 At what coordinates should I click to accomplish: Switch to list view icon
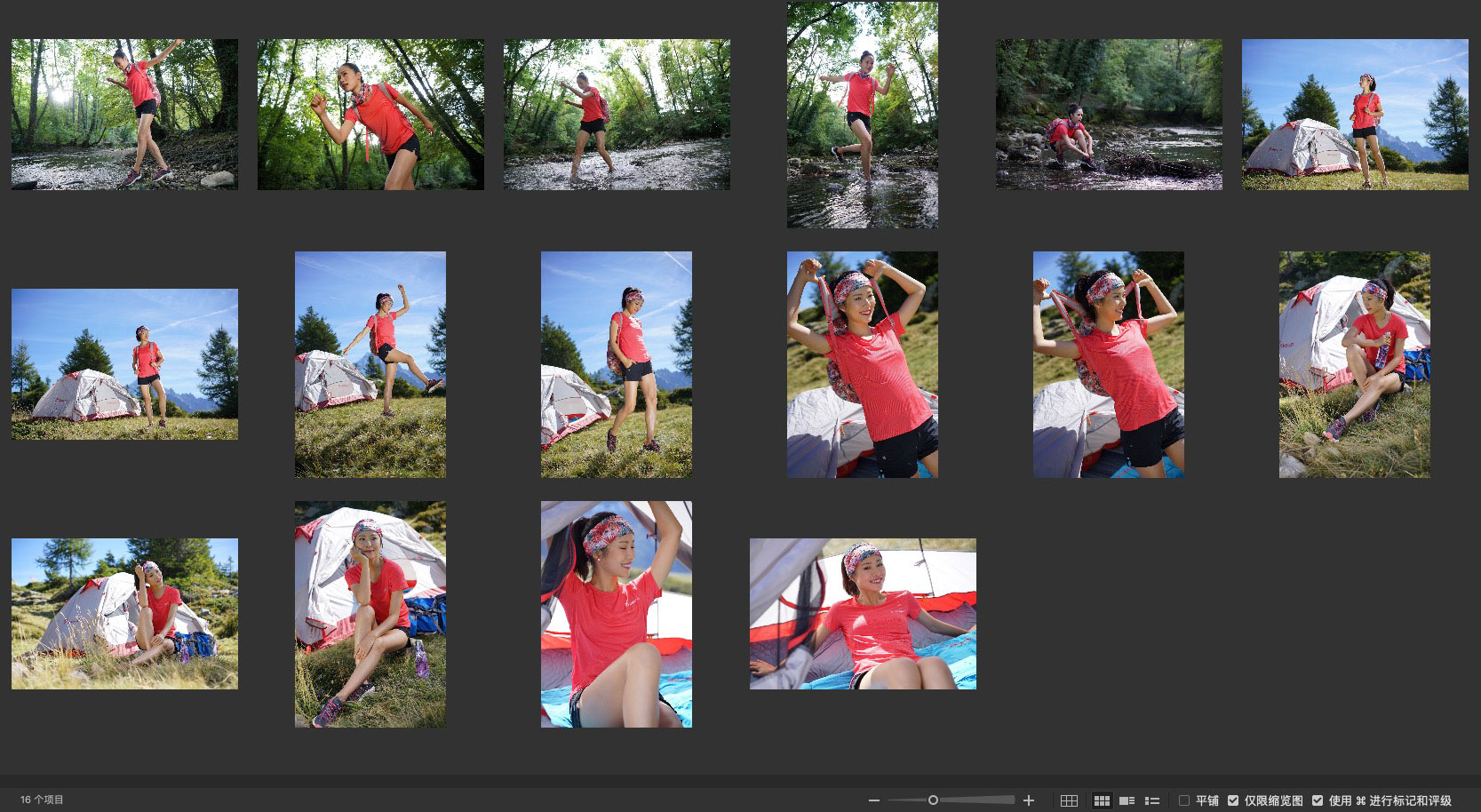[x=1152, y=800]
